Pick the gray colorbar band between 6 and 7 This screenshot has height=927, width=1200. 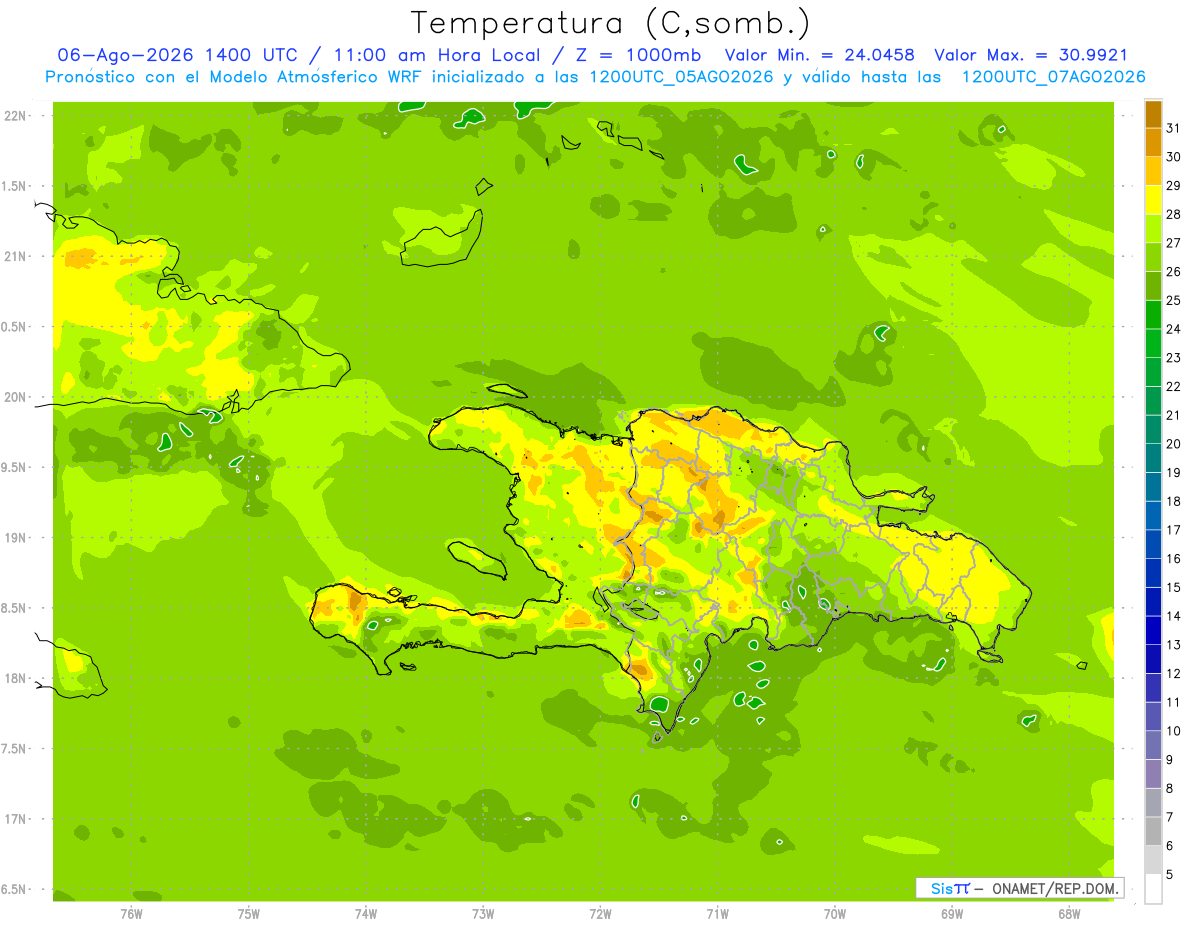[1153, 831]
